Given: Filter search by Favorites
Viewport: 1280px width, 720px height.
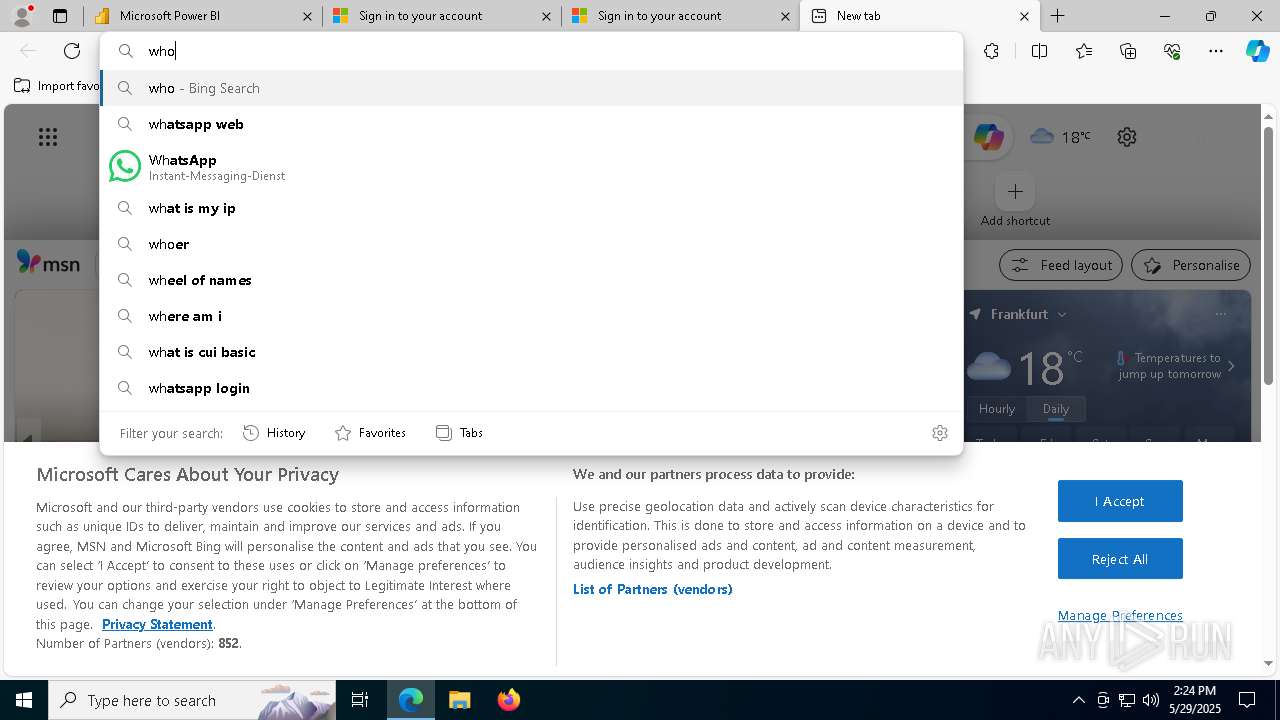Looking at the screenshot, I should pos(370,433).
